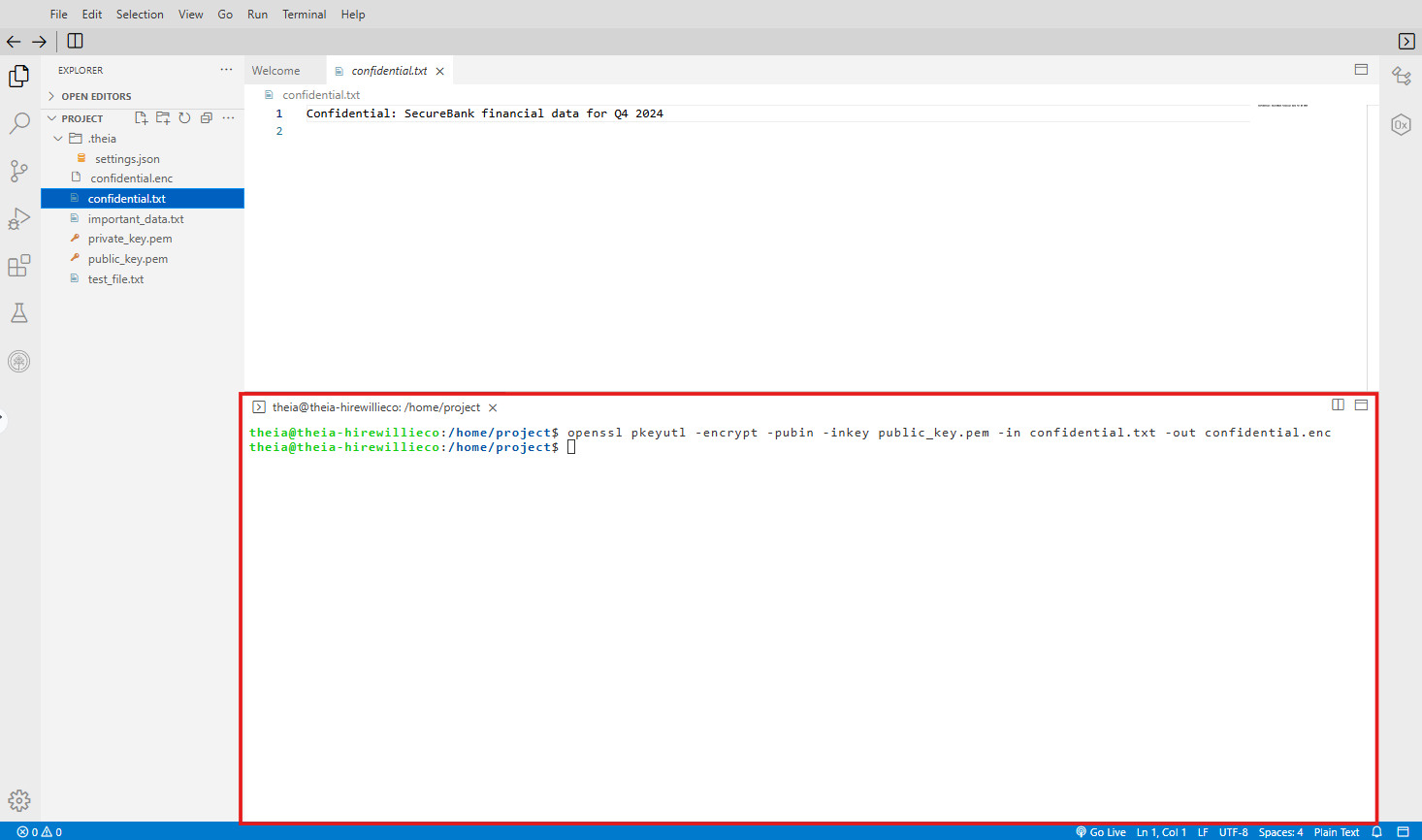The image size is (1422, 840).
Task: Open the Run and Debug view
Action: (19, 218)
